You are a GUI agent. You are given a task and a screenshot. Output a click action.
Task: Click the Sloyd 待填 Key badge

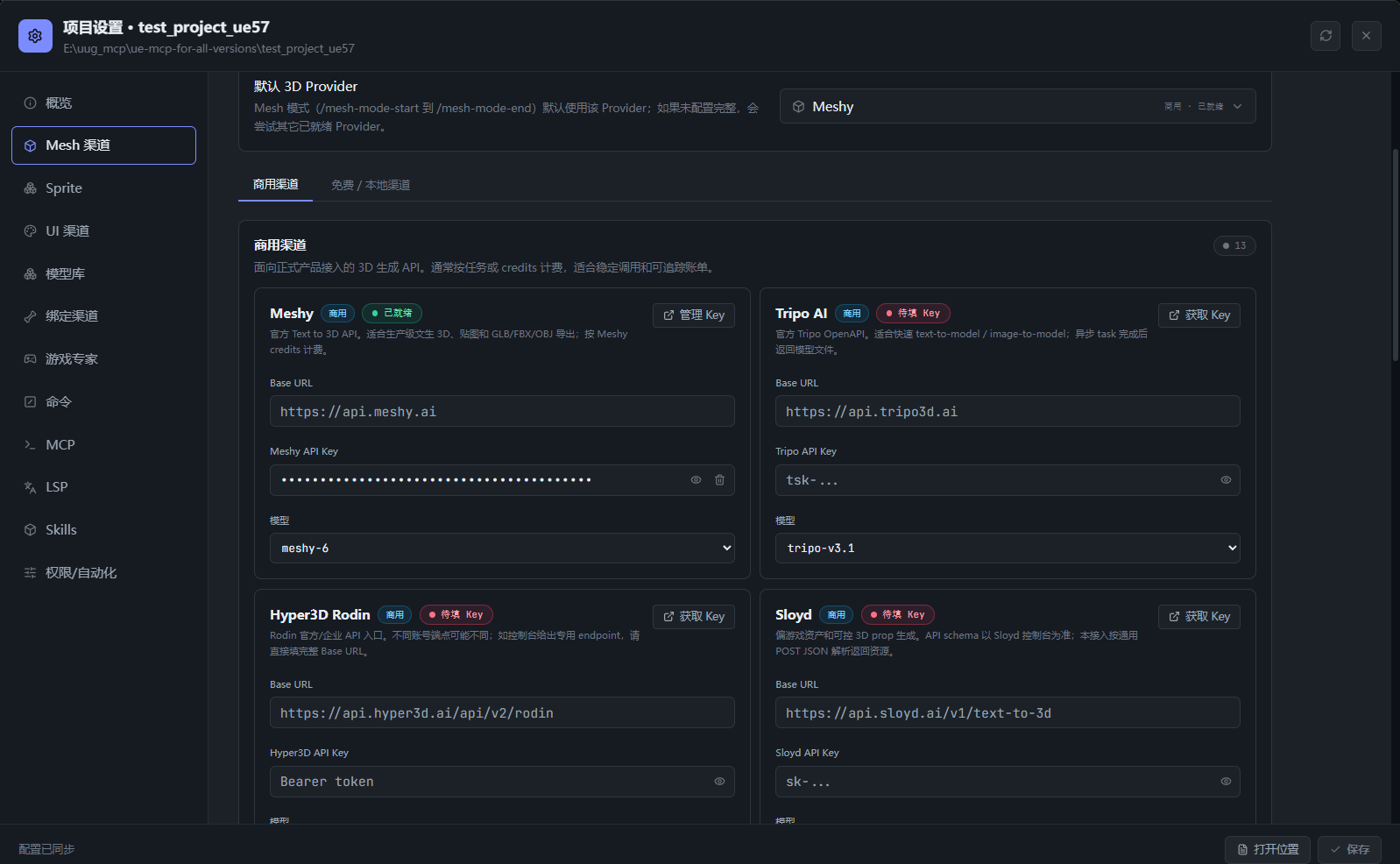898,615
